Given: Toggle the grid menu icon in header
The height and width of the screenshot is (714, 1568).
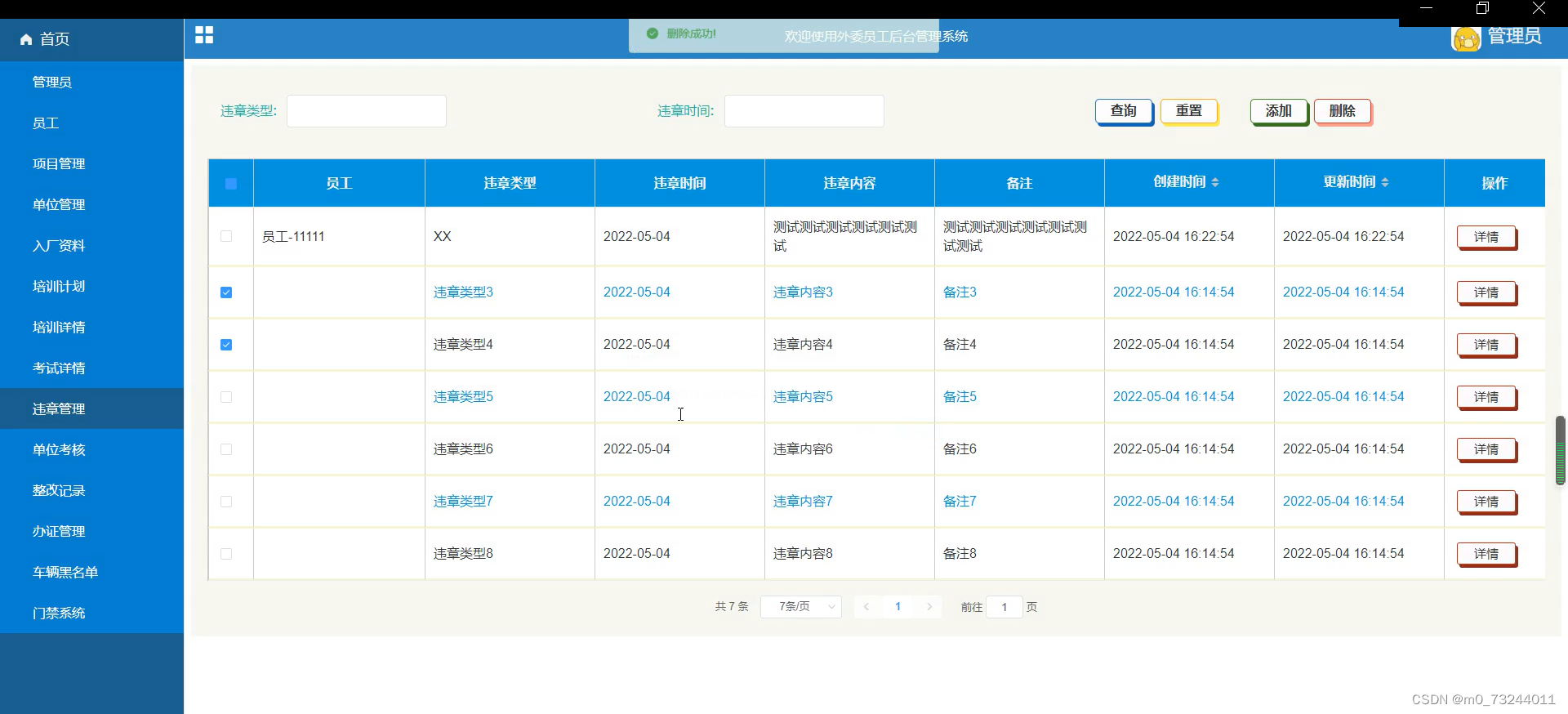Looking at the screenshot, I should [204, 35].
